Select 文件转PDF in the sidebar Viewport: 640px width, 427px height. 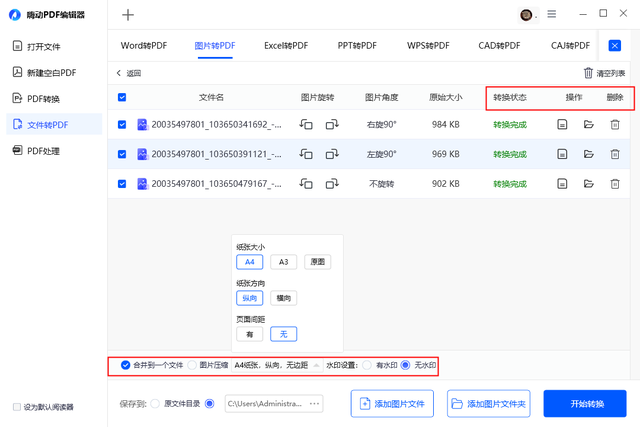pyautogui.click(x=54, y=125)
